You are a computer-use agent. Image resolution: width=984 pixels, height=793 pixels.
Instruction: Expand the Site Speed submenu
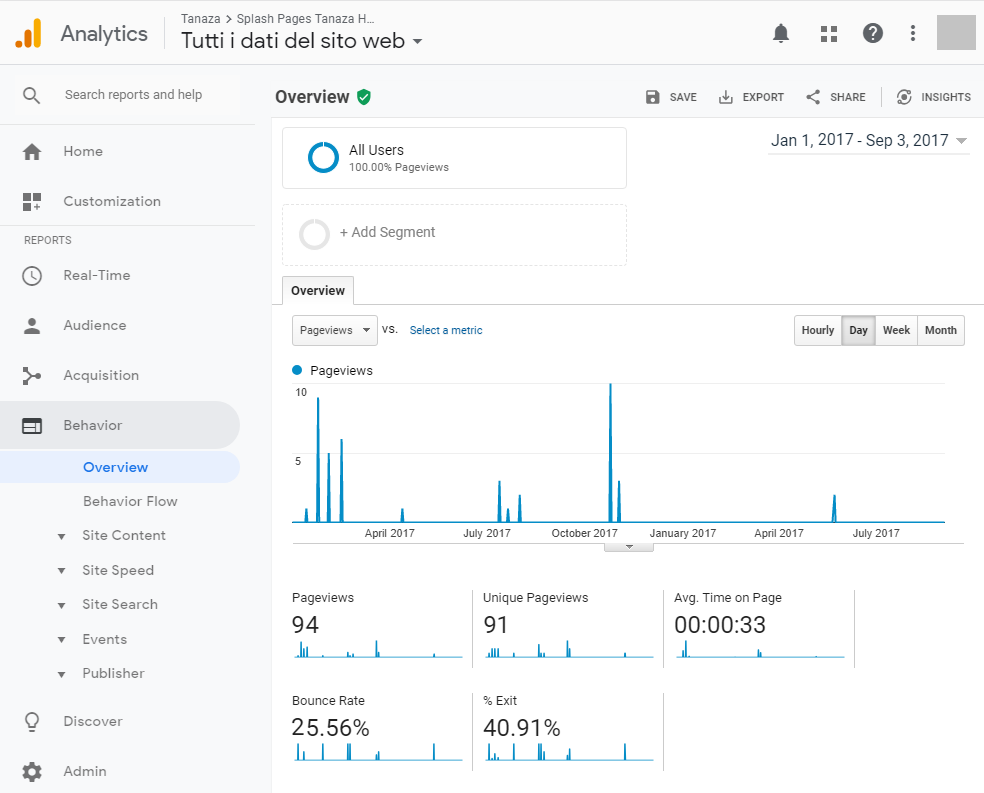pyautogui.click(x=62, y=571)
